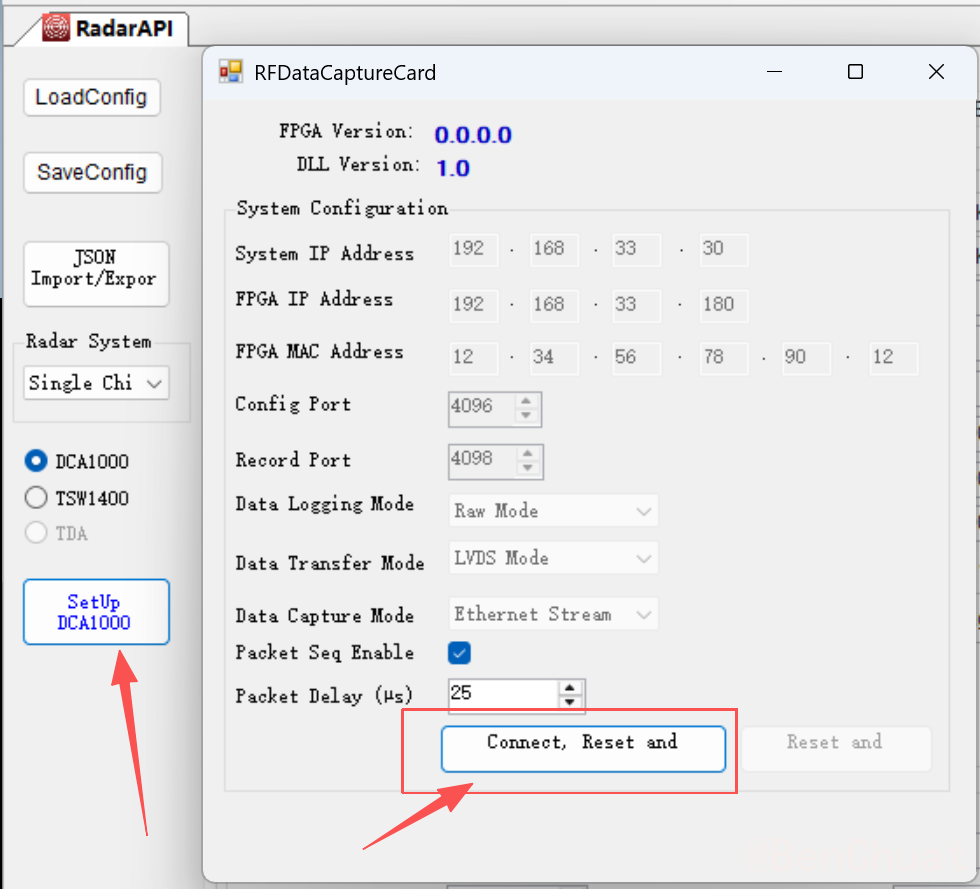Increase Packet Delay with up arrow
The image size is (980, 889).
click(570, 688)
